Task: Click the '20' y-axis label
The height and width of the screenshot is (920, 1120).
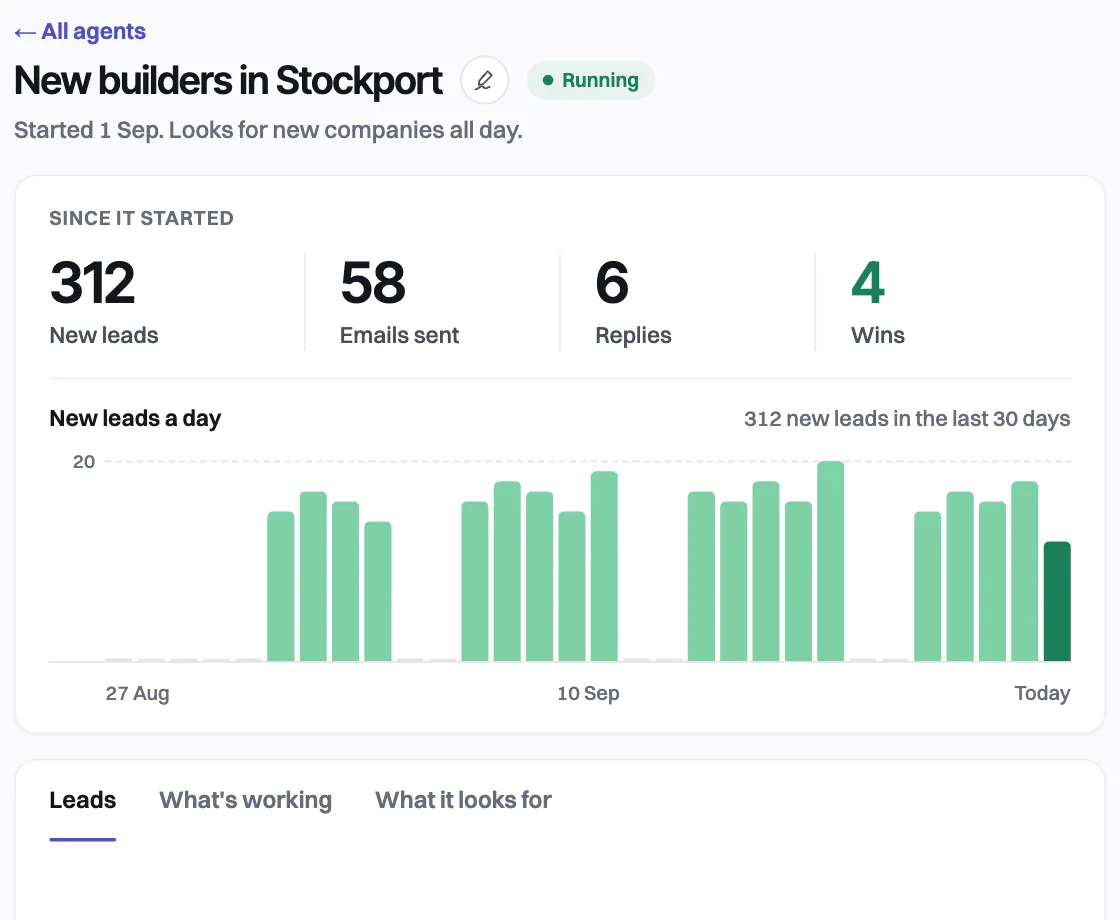Action: pyautogui.click(x=84, y=462)
